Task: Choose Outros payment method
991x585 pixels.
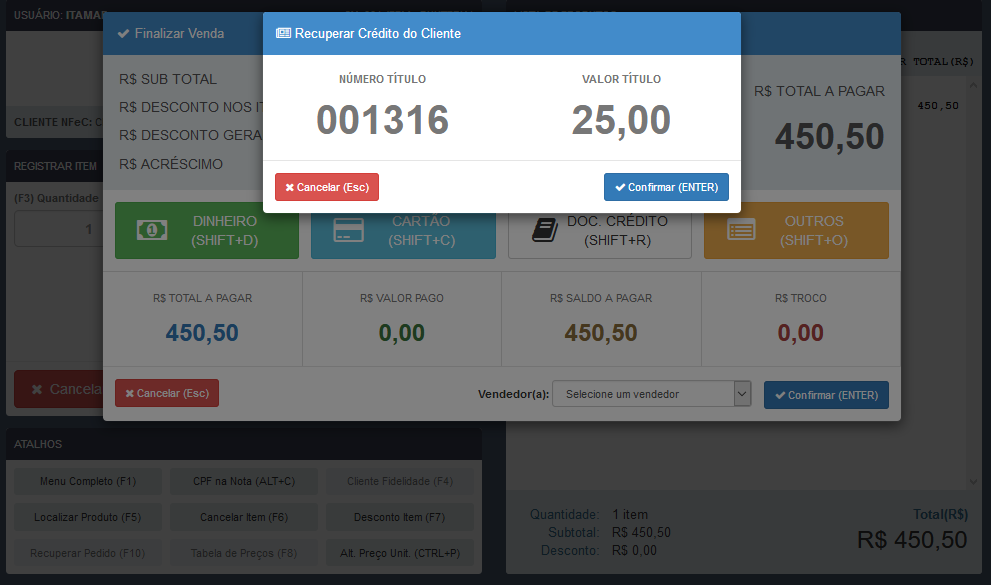Action: tap(796, 231)
